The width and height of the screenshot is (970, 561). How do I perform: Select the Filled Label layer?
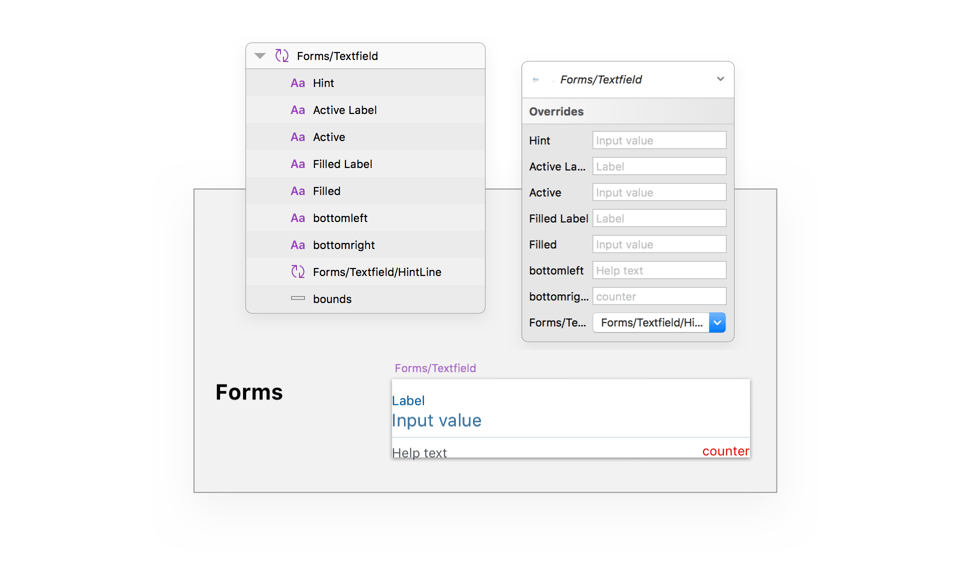click(365, 164)
